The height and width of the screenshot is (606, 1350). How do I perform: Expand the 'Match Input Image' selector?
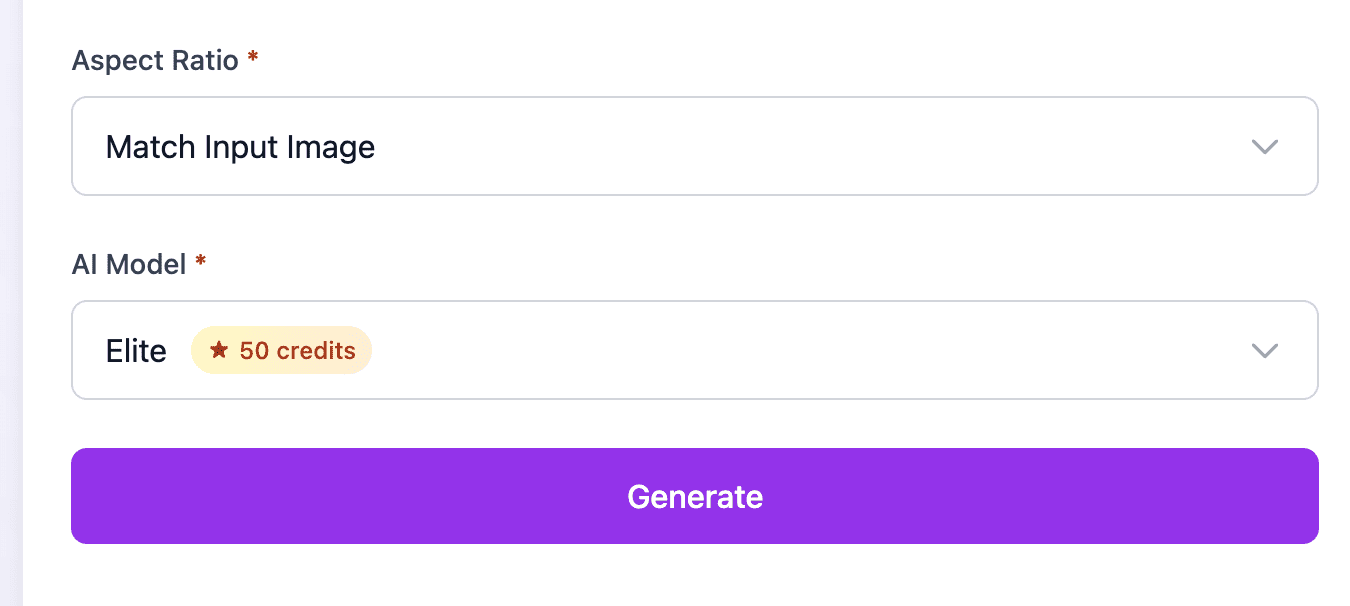pos(695,146)
